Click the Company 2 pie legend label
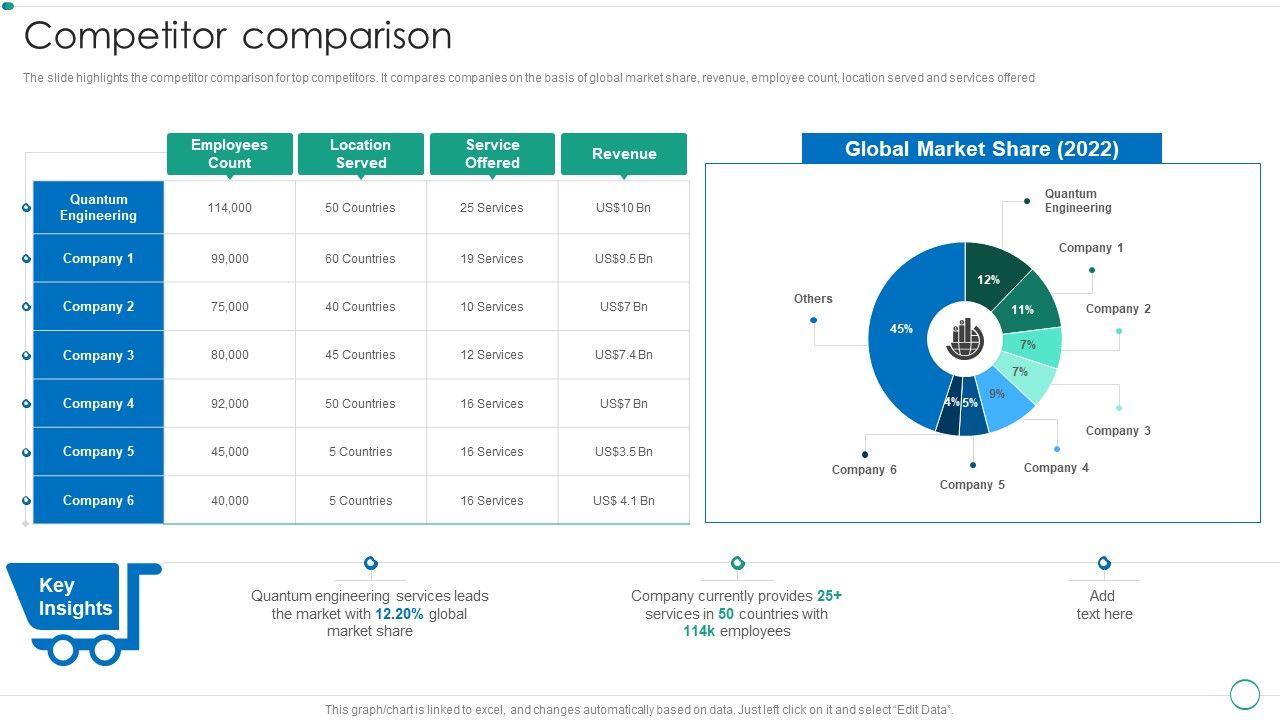The height and width of the screenshot is (720, 1280). pyautogui.click(x=1118, y=309)
